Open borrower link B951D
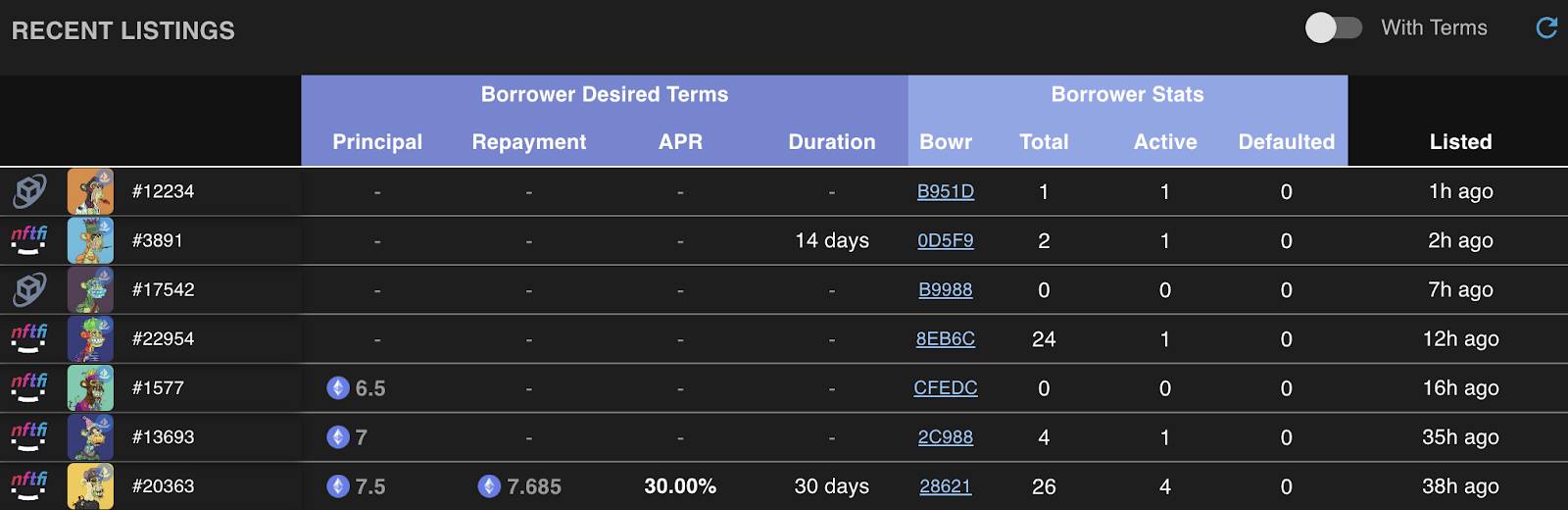This screenshot has height=510, width=1568. click(946, 191)
